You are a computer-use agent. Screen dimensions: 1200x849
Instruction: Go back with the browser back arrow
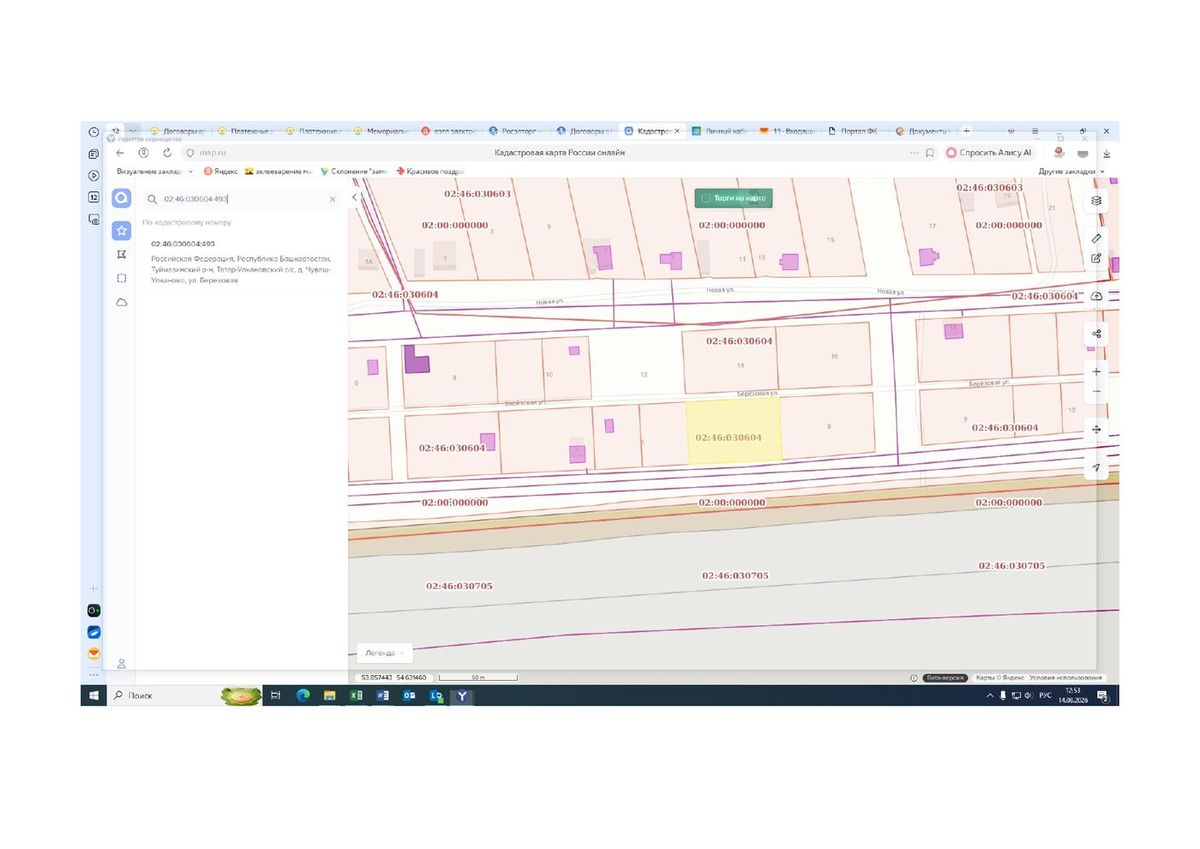[x=120, y=153]
